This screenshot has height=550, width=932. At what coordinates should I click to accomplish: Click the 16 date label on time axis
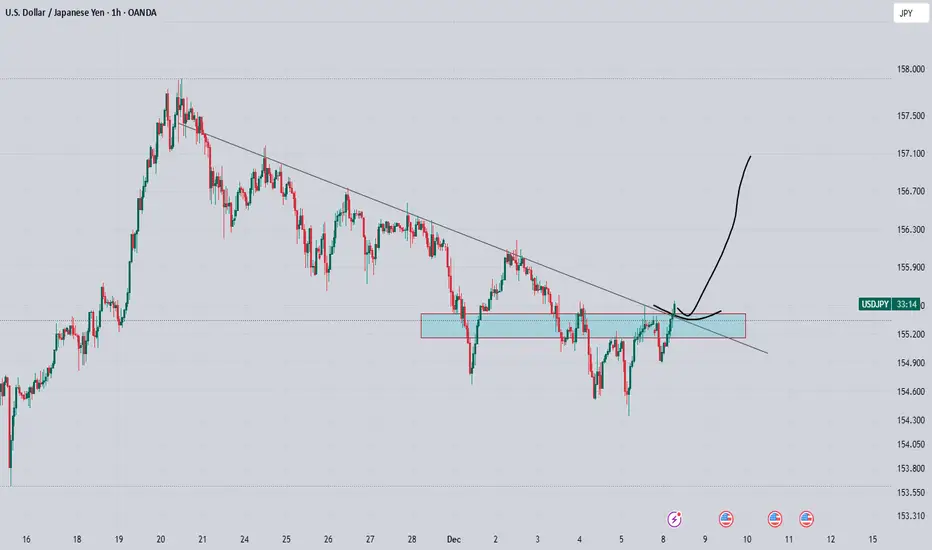coord(26,539)
